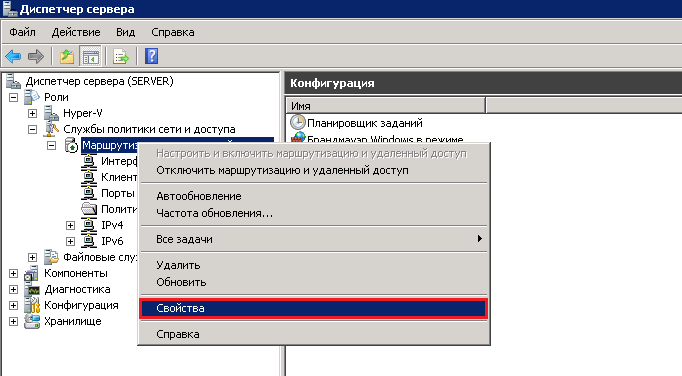
Task: Click the Порты network icon in tree
Action: [89, 193]
